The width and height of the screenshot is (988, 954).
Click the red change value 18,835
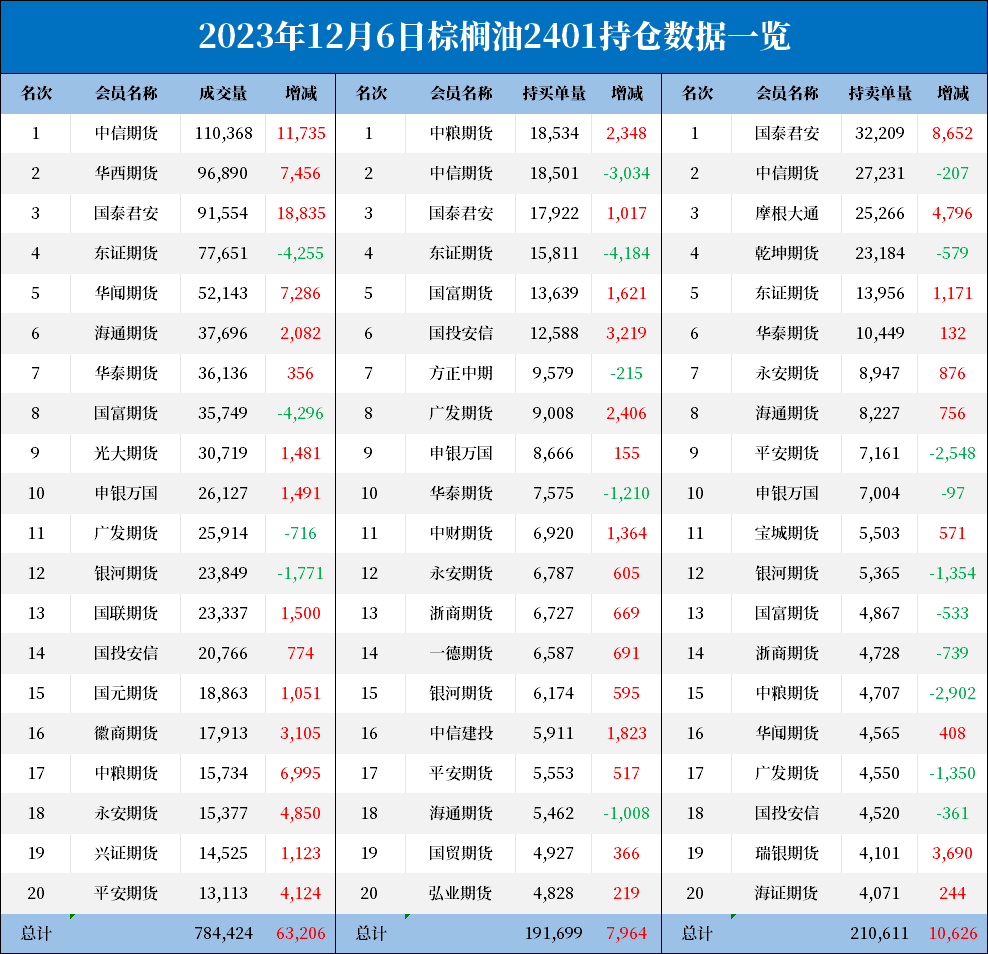(301, 213)
